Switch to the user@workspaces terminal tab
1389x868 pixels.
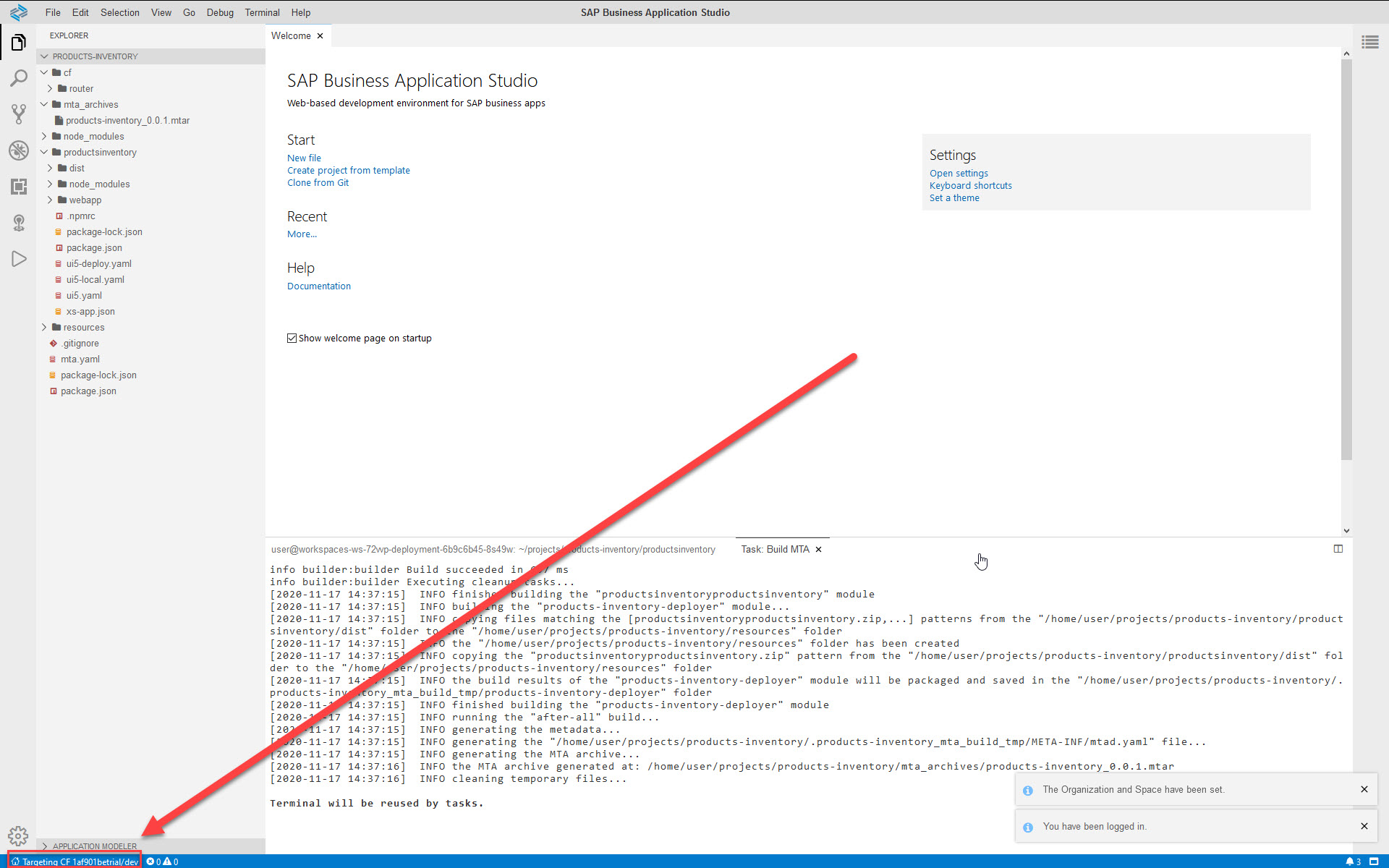(493, 550)
